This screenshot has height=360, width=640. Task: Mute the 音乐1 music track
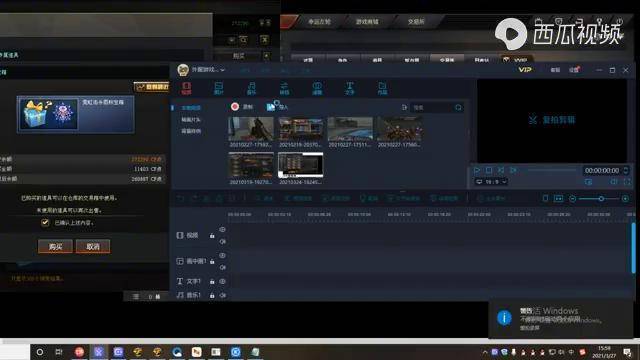click(x=222, y=295)
